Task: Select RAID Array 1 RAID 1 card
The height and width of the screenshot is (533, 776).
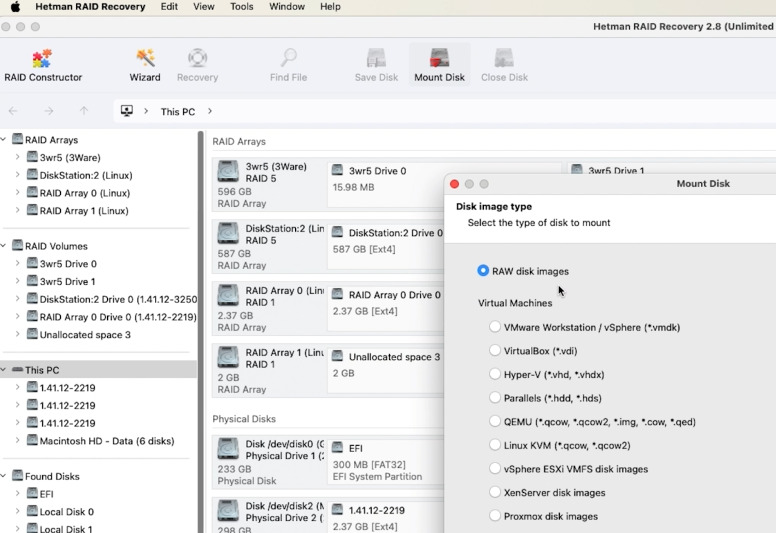Action: click(268, 370)
